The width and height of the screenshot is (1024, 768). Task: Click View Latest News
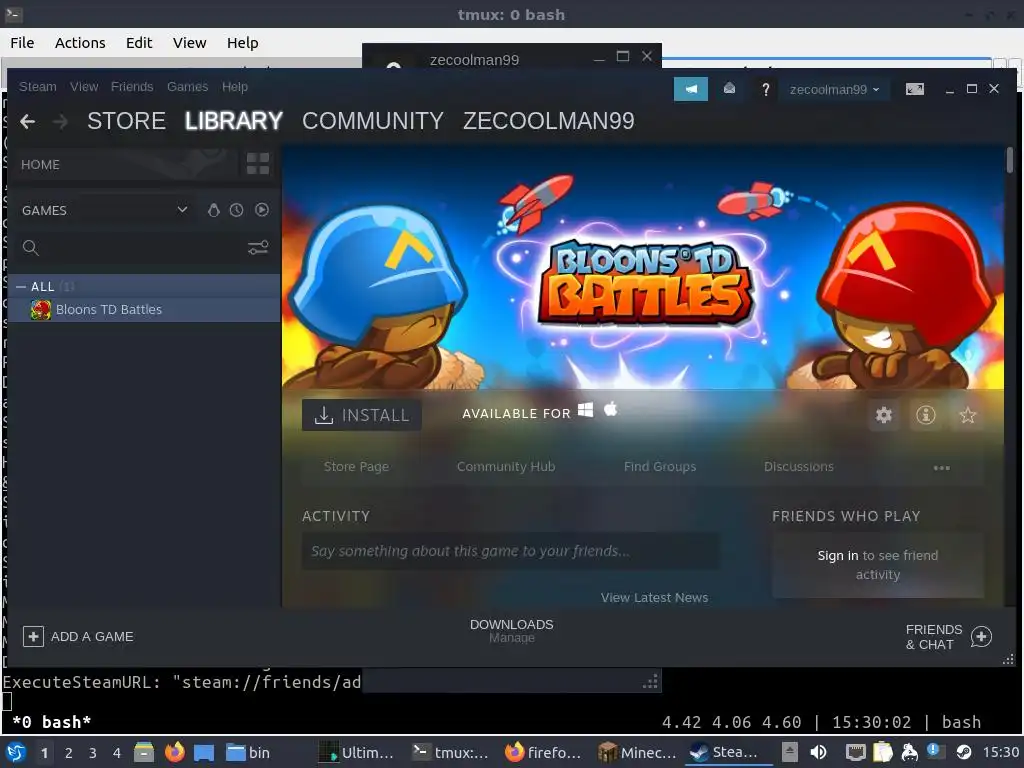pyautogui.click(x=654, y=598)
